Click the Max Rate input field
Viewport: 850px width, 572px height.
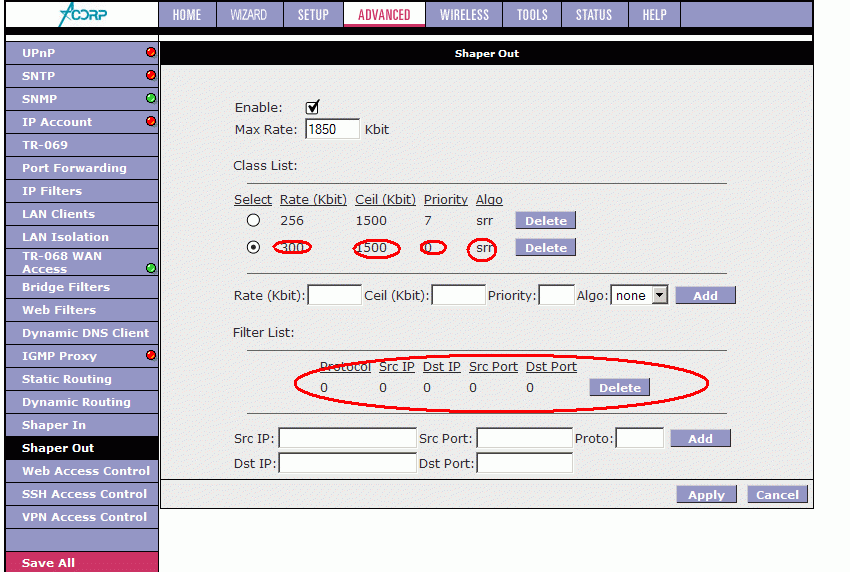click(x=332, y=129)
